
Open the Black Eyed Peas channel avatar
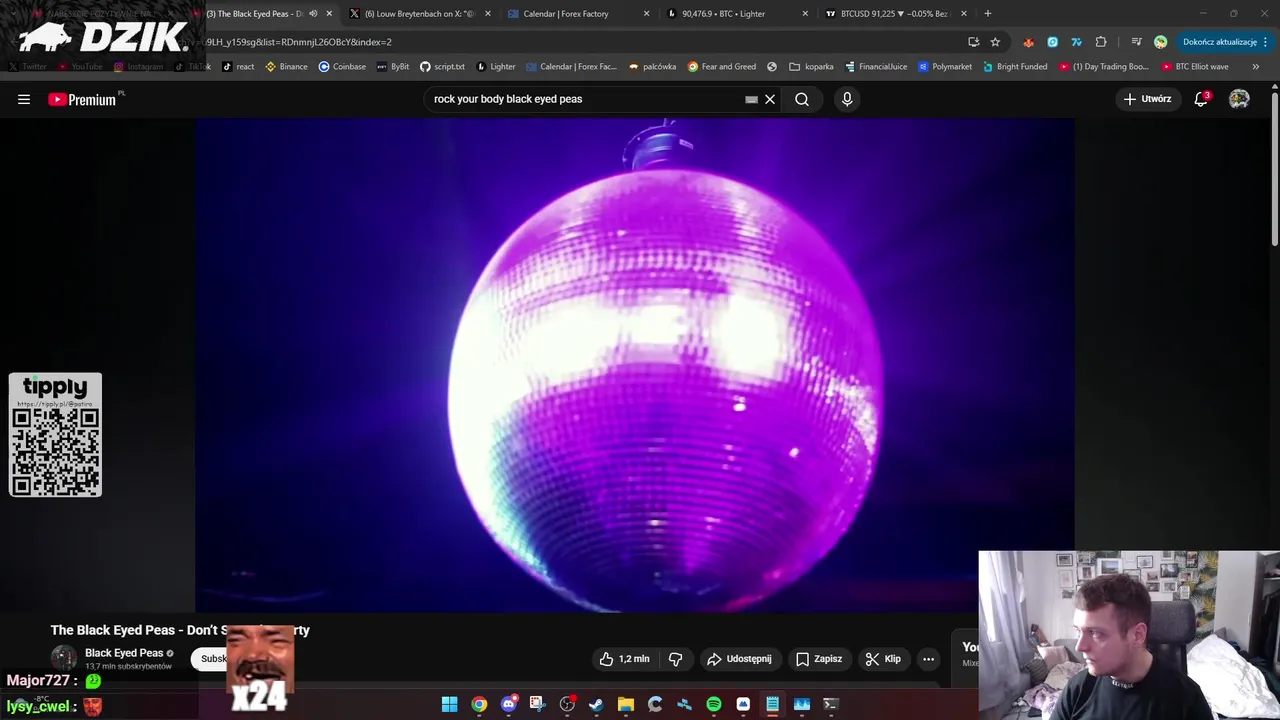[64, 658]
